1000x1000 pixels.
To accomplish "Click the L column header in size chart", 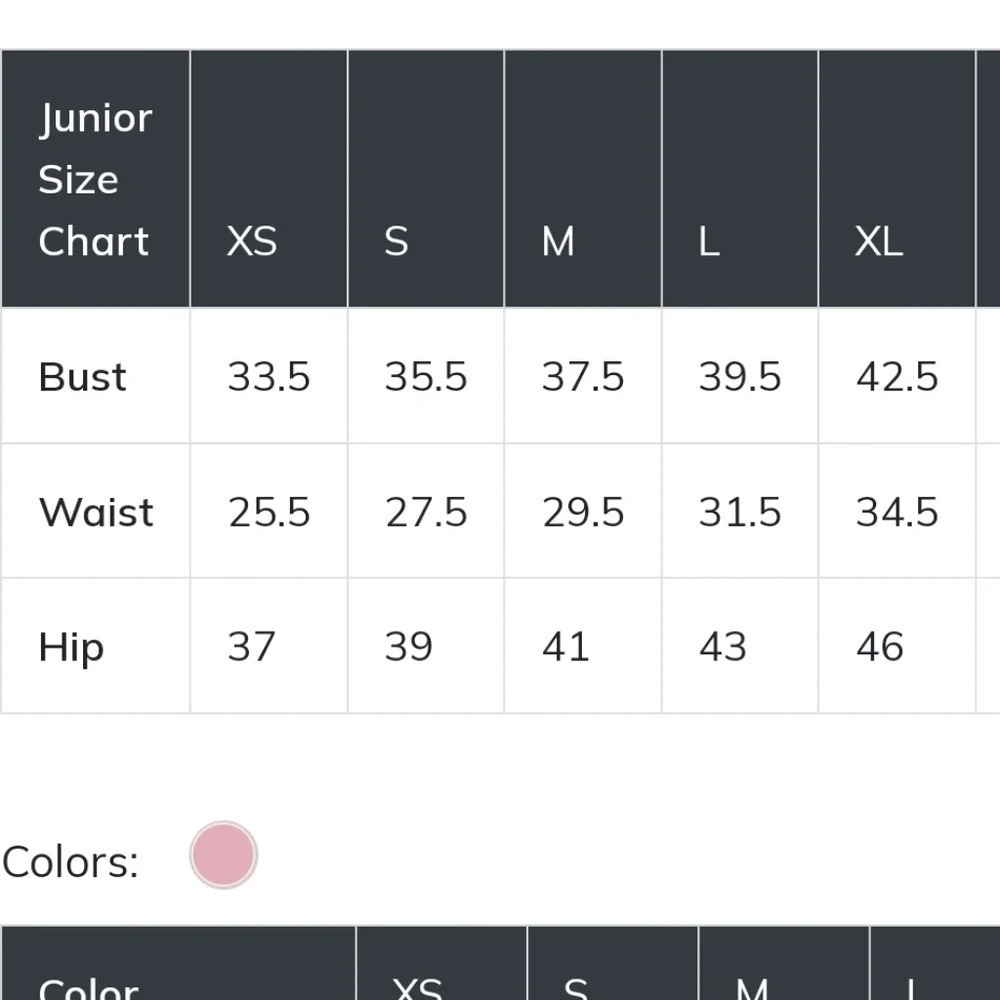I will click(740, 179).
